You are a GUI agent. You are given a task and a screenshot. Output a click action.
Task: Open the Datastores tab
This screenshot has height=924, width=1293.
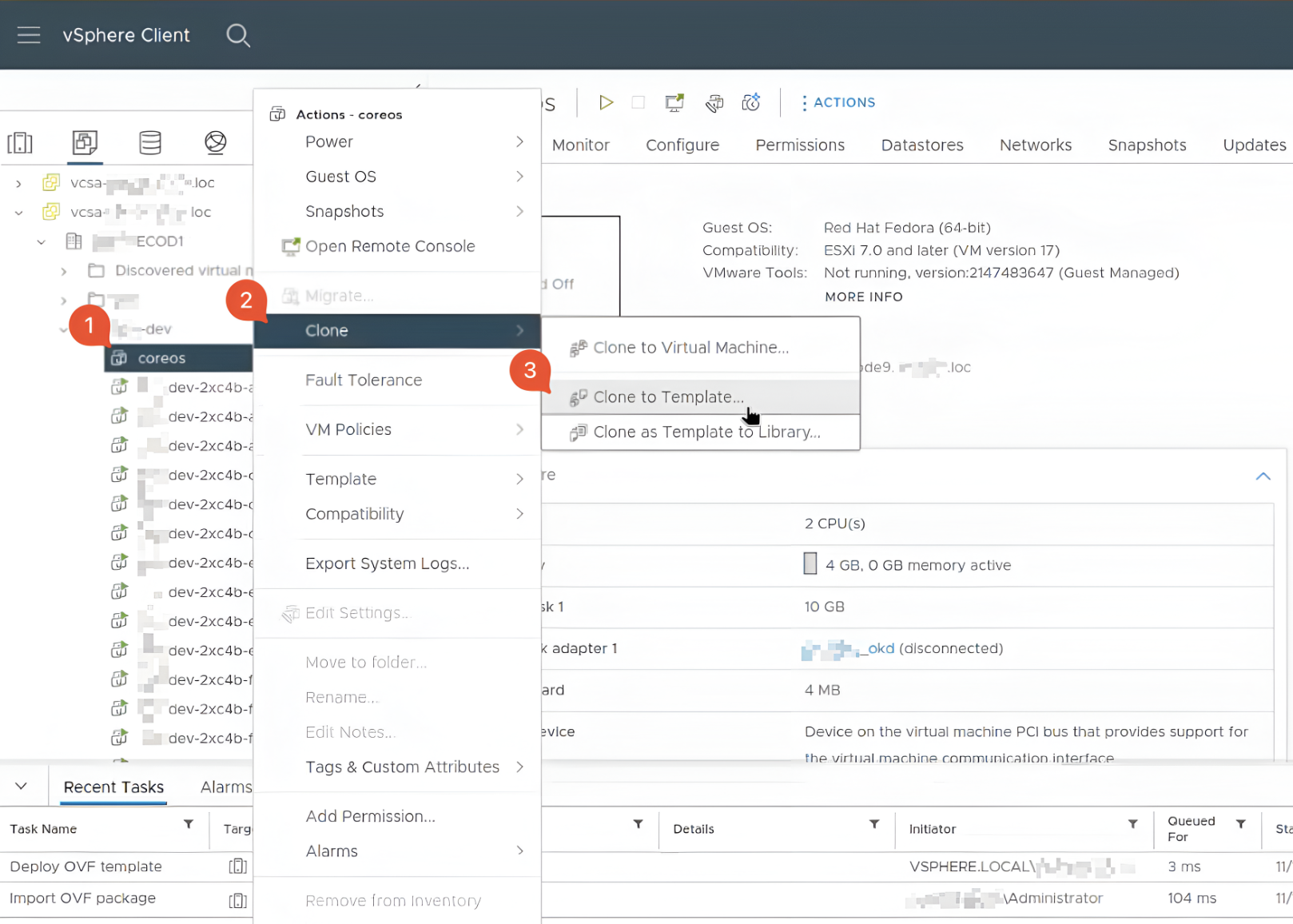922,145
